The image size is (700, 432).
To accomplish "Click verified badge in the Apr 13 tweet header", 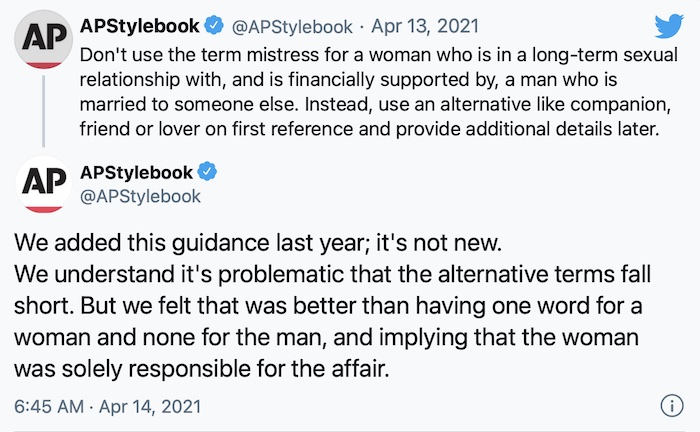I will 214,25.
